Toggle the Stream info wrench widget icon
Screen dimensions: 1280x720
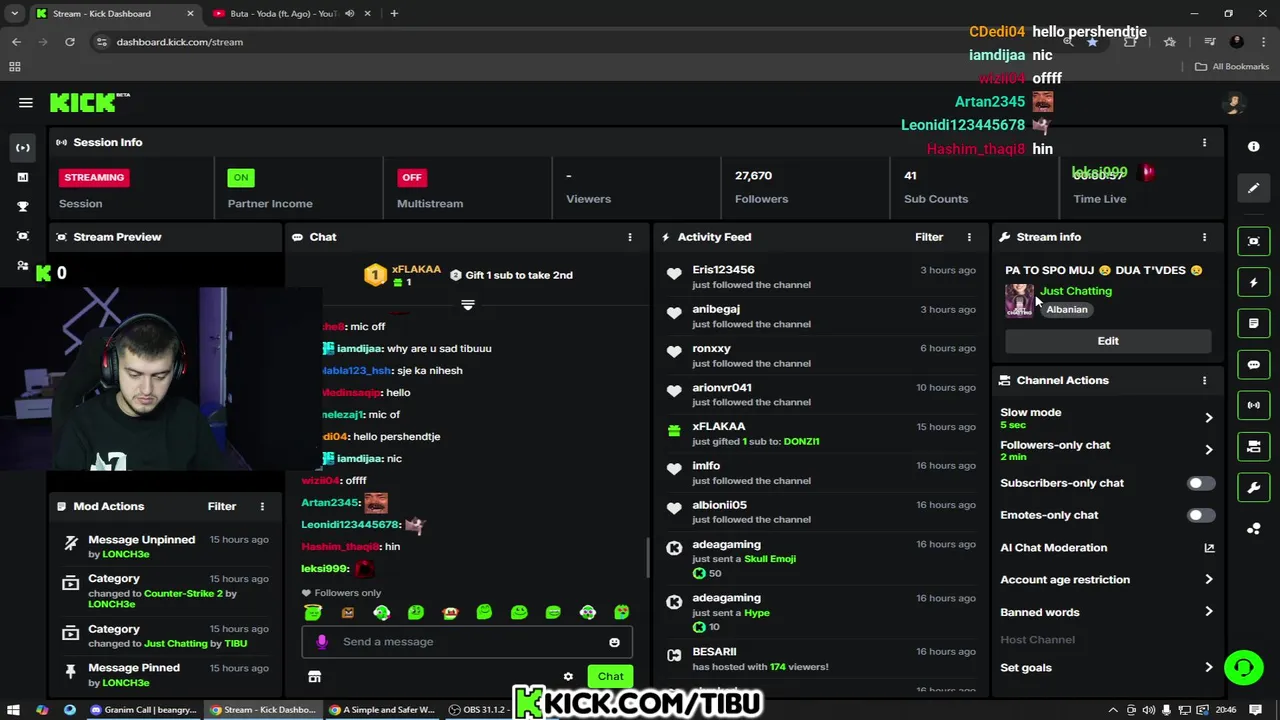[x=1254, y=487]
